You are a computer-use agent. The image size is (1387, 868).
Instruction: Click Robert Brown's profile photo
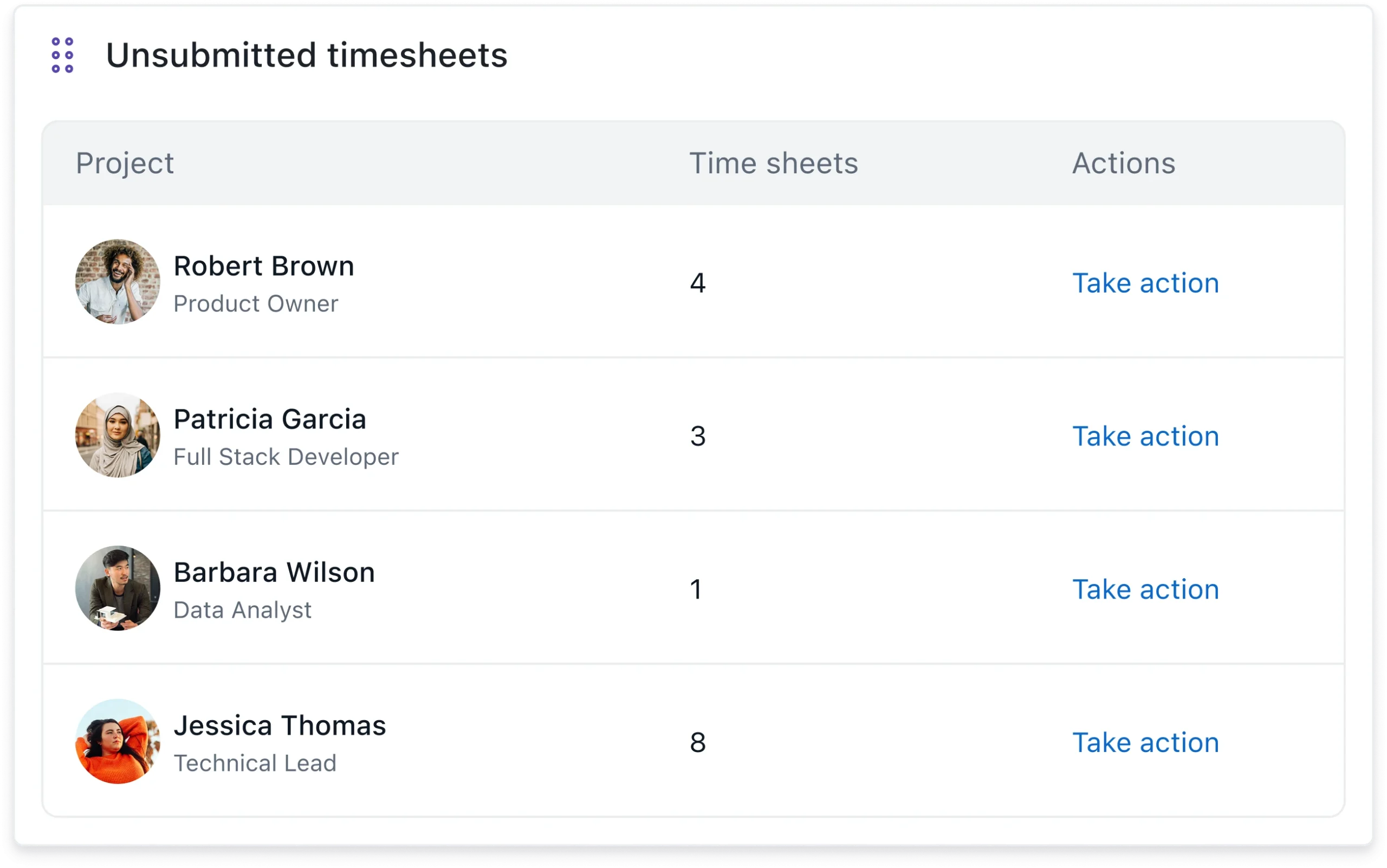[x=118, y=282]
